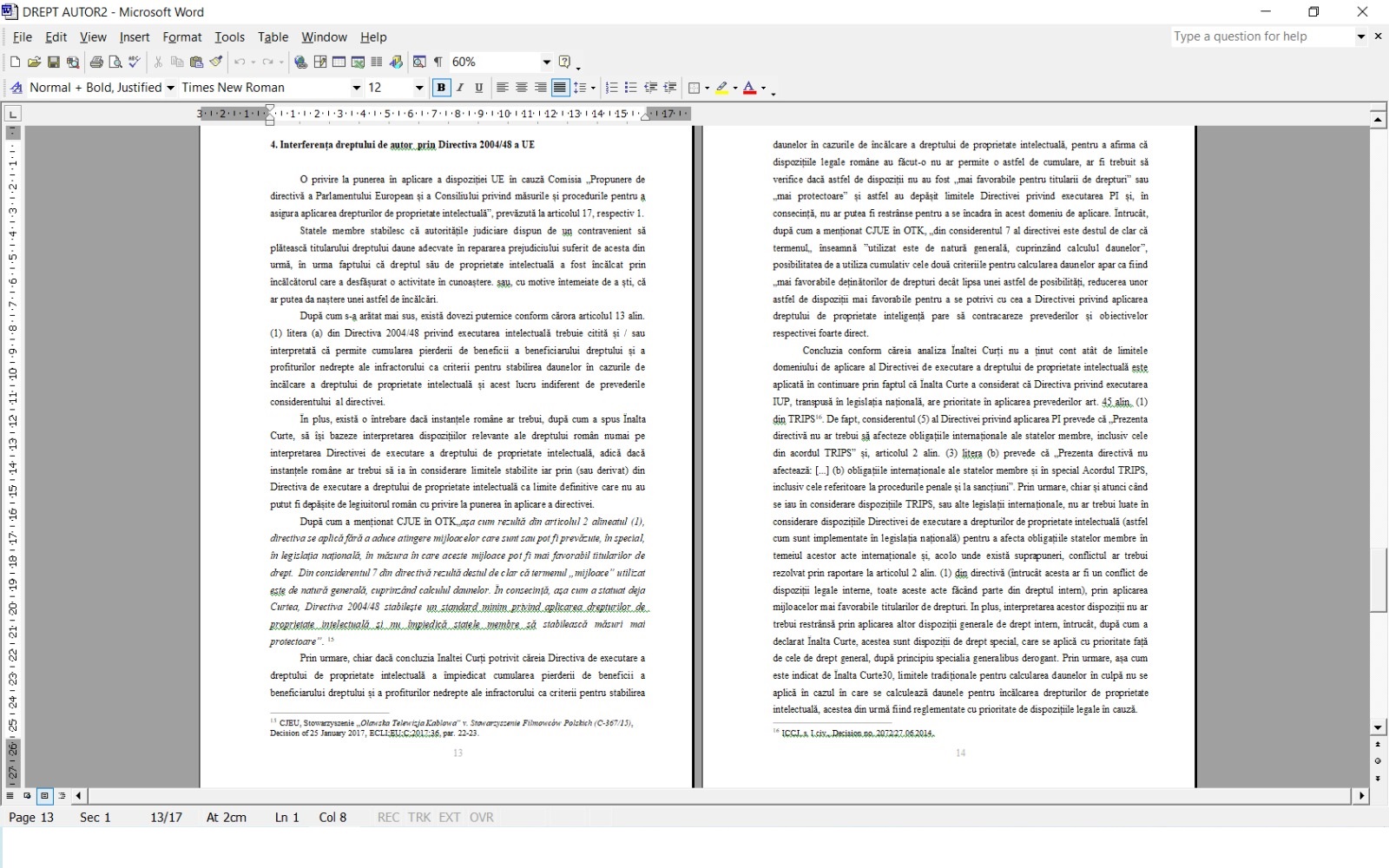Click the vertical scrollbar thumb
The image size is (1389, 868).
1378,581
